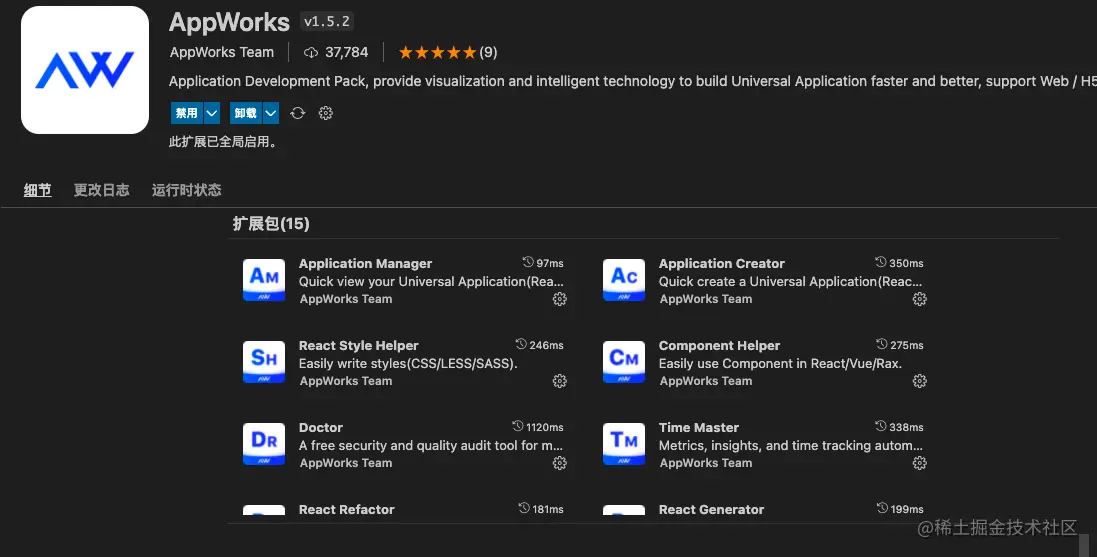Click the Time Master TM icon
1097x557 pixels.
coord(624,444)
